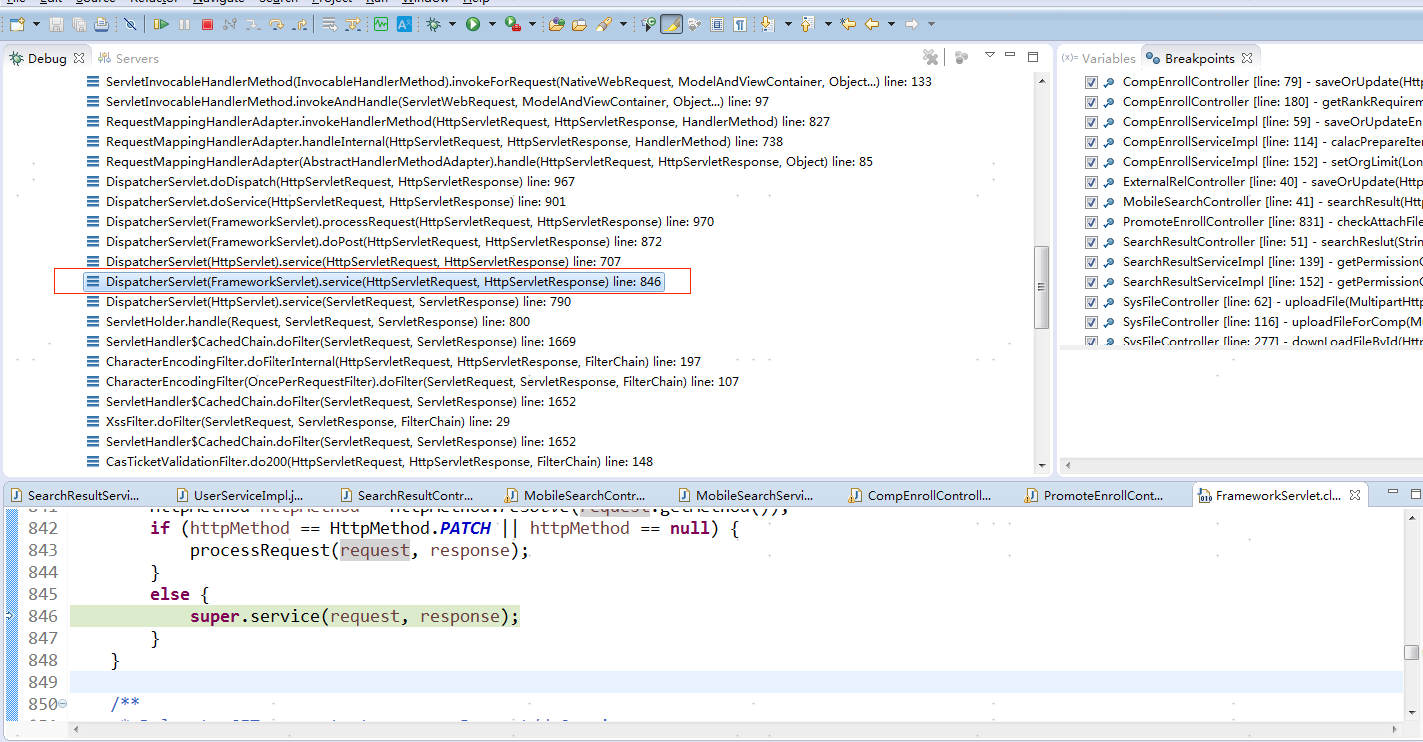Uncheck MobileSearchController line 41 breakpoint
The height and width of the screenshot is (742, 1423).
coord(1091,202)
